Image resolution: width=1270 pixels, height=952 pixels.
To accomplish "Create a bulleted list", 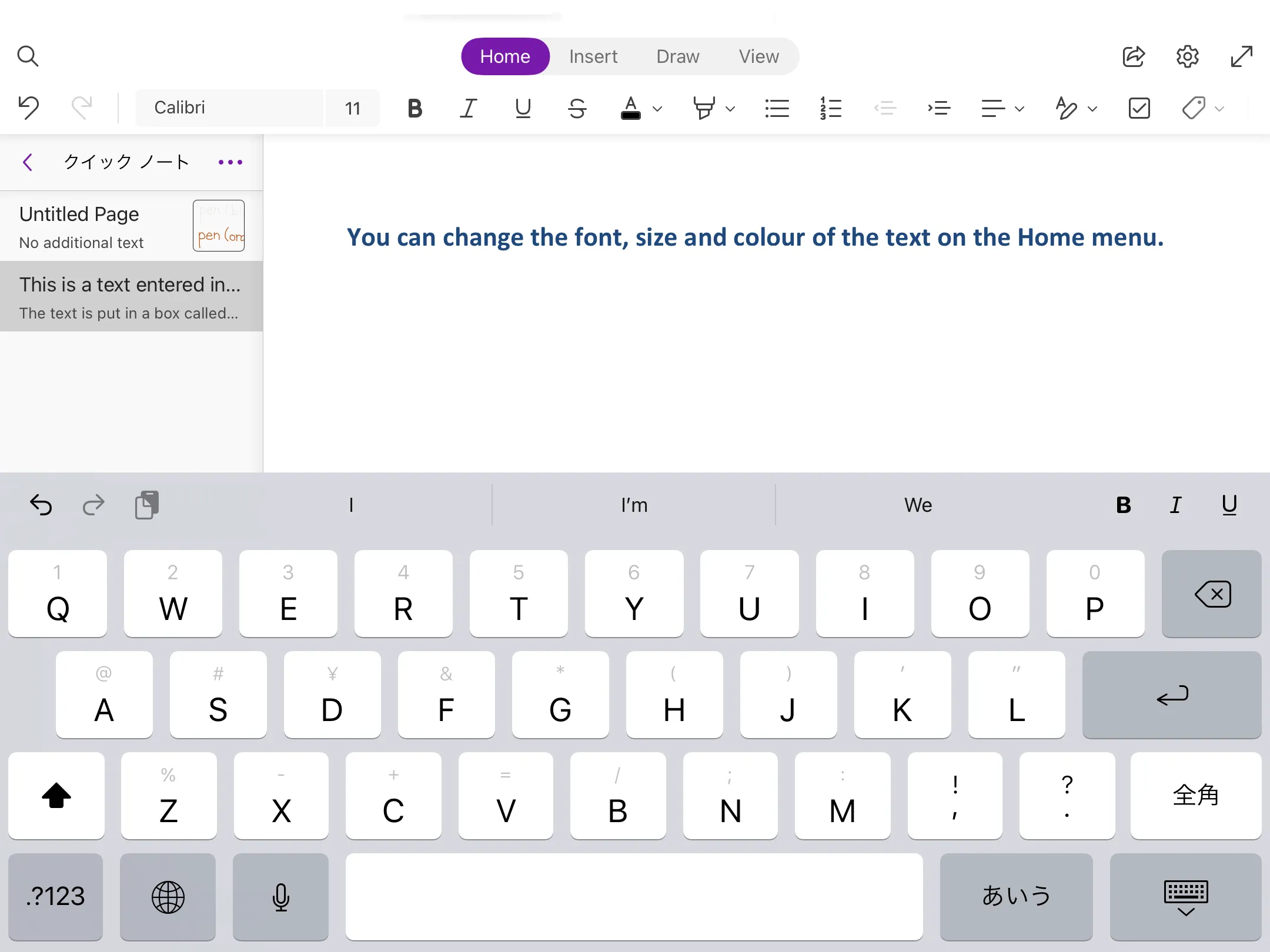I will (x=777, y=108).
